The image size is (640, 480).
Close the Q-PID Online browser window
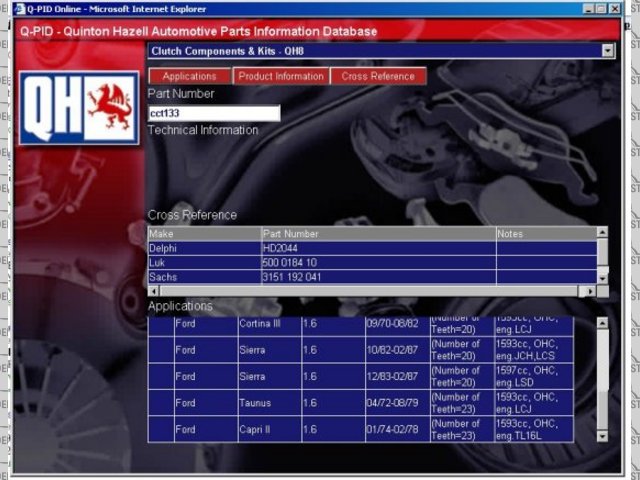(614, 8)
